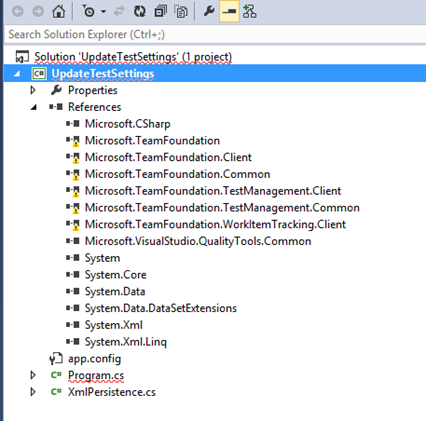Select Microsoft.TeamFoundation.Client reference

click(x=168, y=157)
